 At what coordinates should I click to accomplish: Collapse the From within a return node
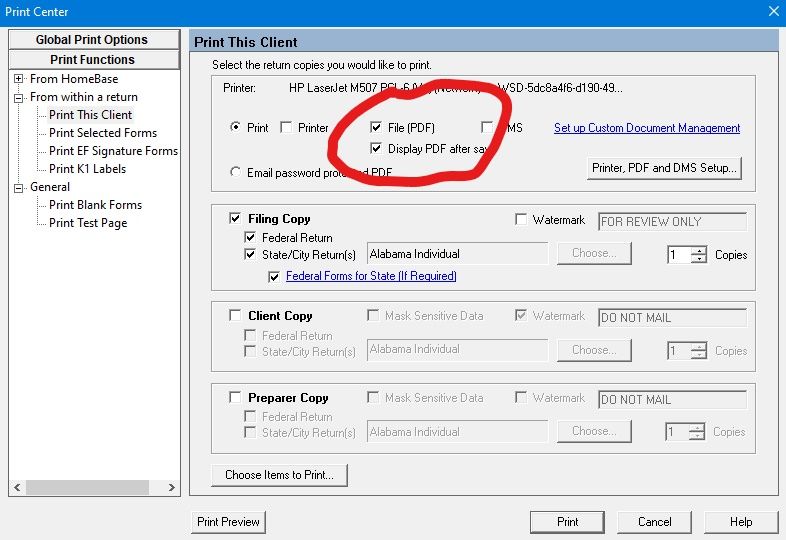(19, 97)
